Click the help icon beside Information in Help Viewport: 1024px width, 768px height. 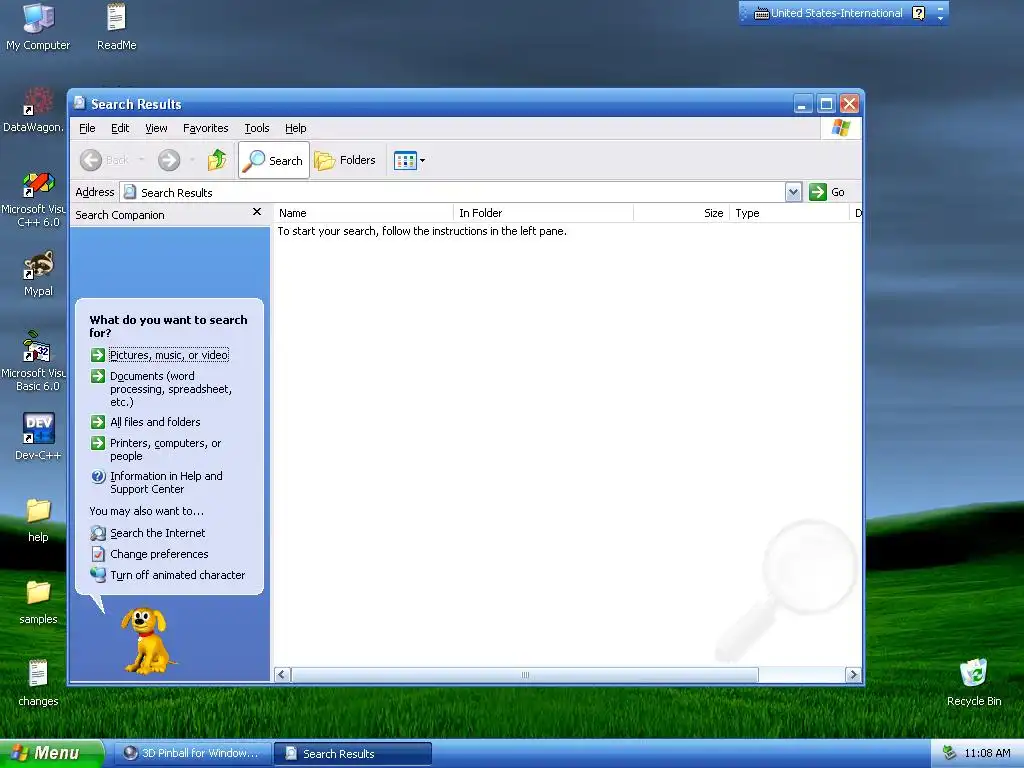tap(98, 476)
